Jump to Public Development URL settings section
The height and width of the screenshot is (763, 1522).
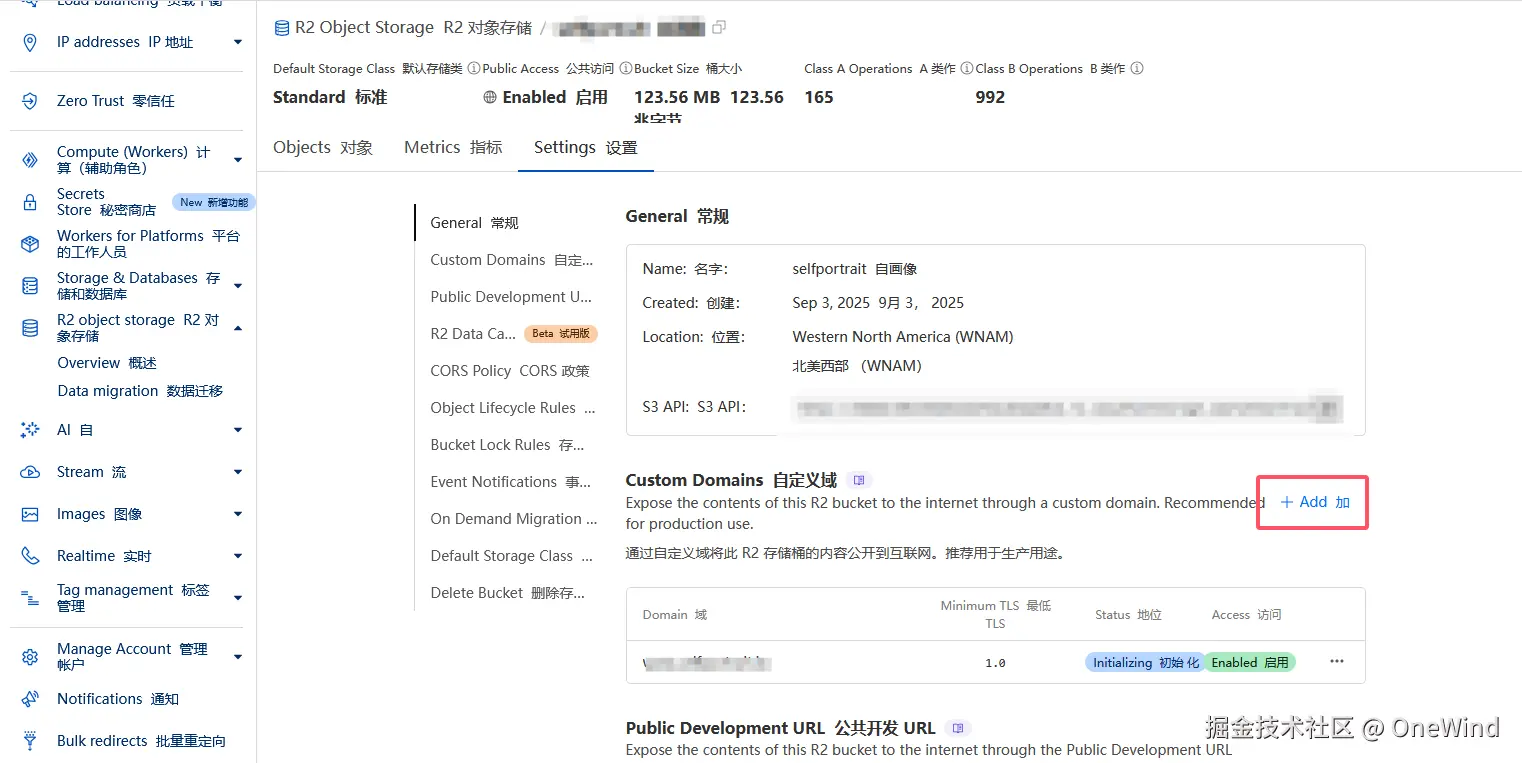click(x=512, y=297)
